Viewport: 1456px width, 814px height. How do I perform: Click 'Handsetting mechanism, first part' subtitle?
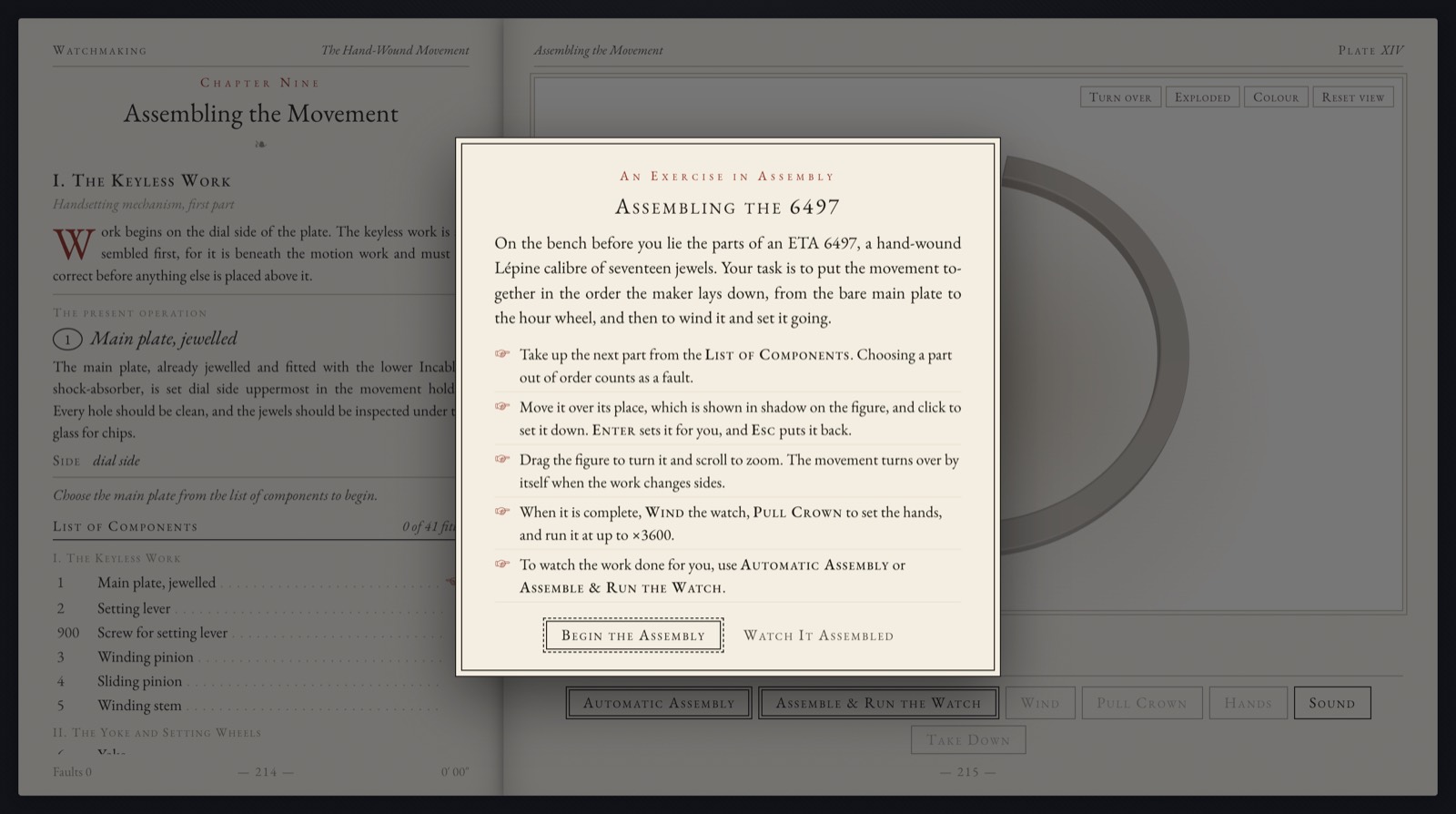pos(144,205)
